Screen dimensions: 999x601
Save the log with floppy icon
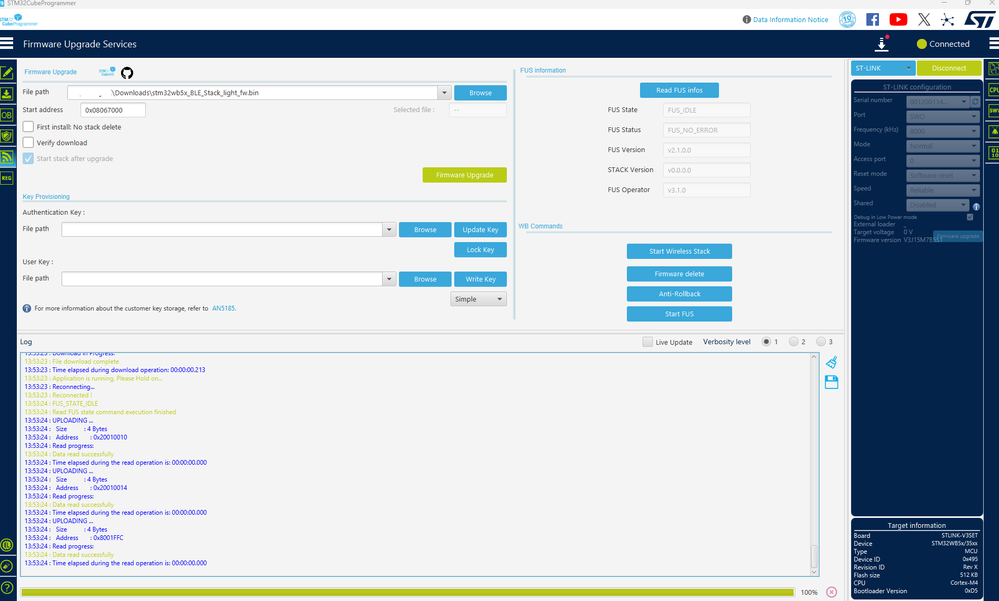tap(831, 382)
